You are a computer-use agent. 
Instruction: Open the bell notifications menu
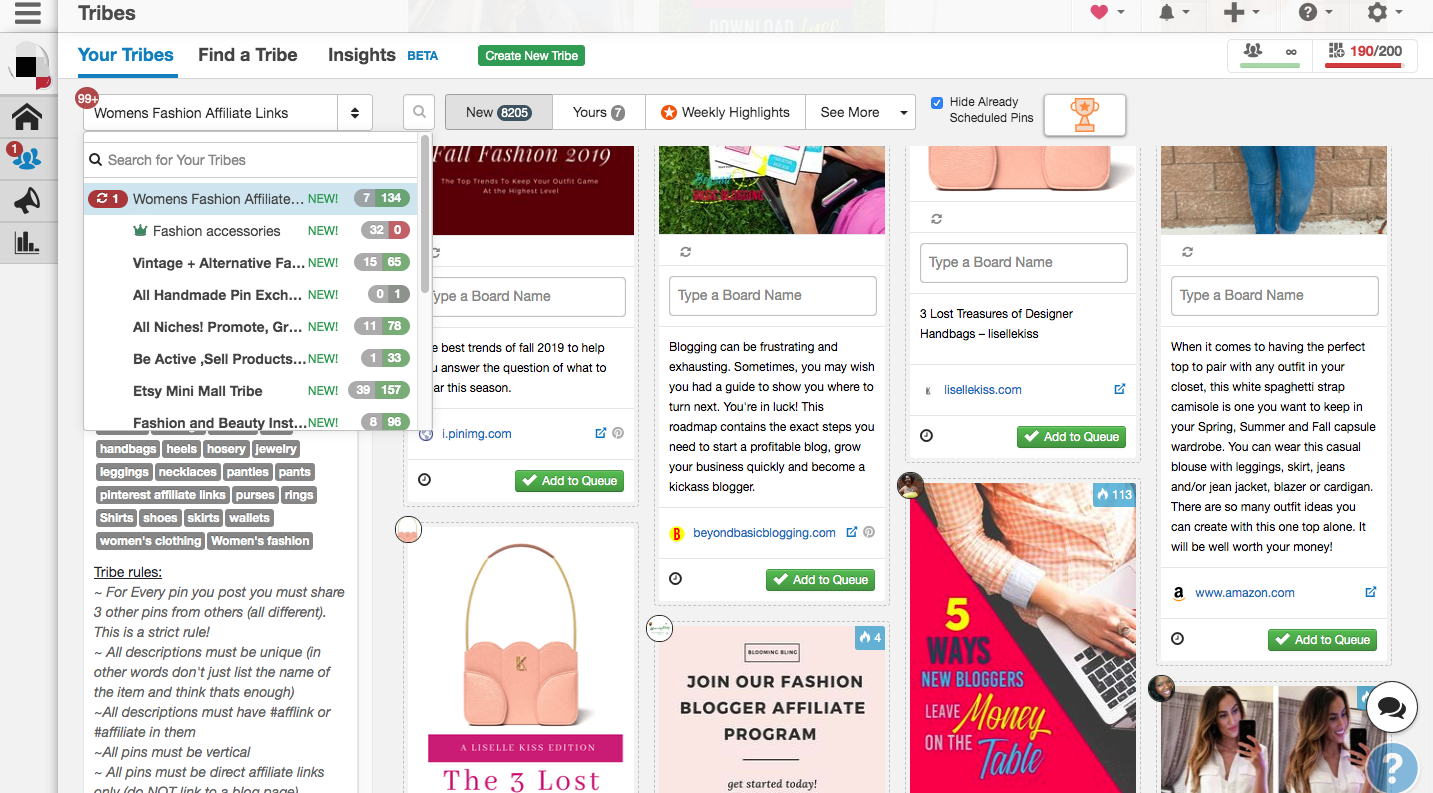coord(1173,13)
